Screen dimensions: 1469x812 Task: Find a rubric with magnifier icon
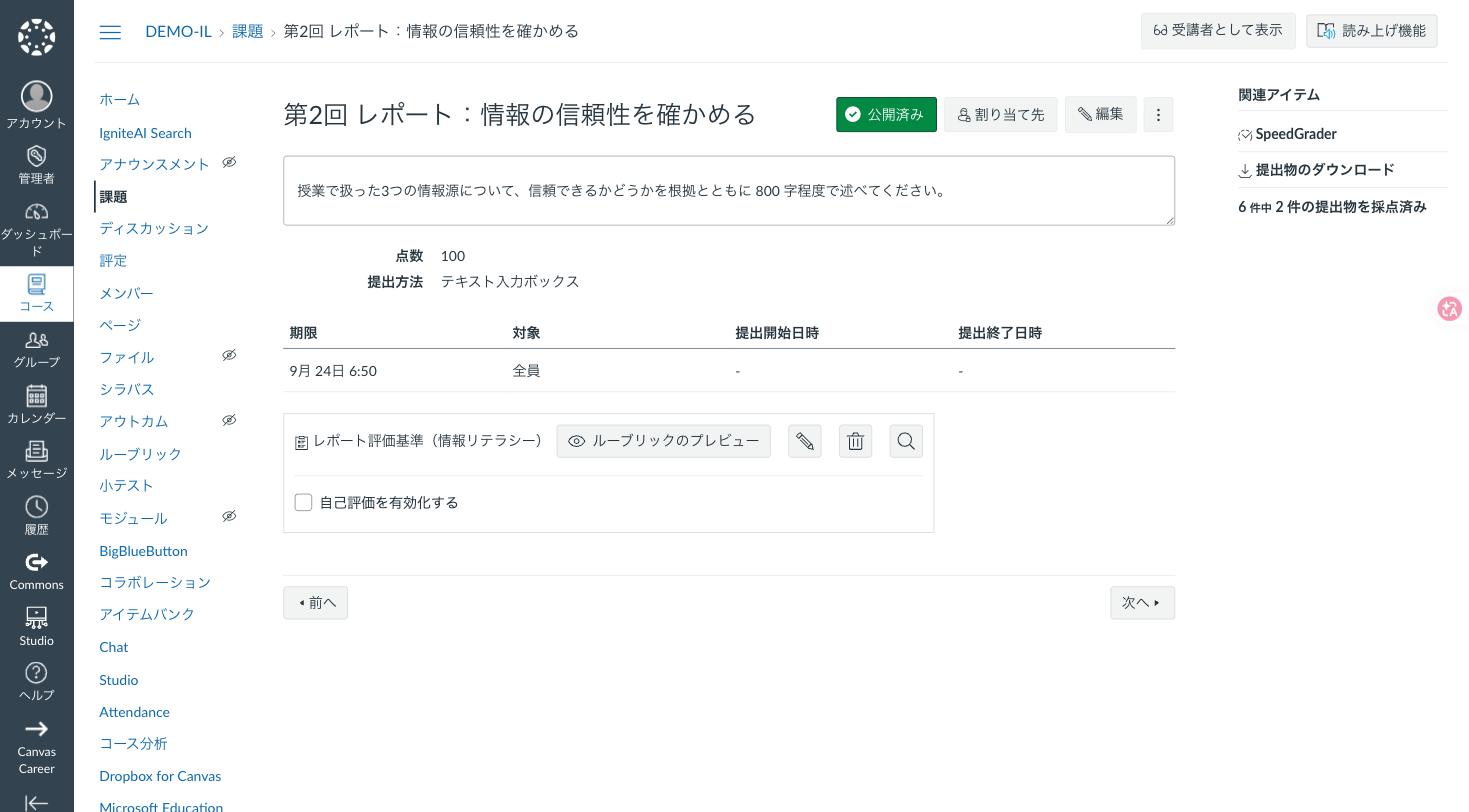click(x=906, y=441)
